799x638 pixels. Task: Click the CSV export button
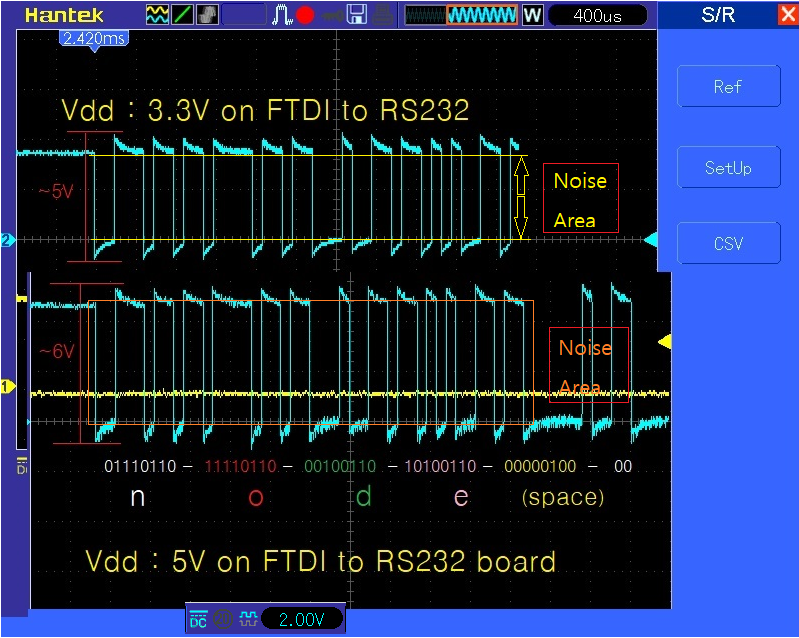(x=728, y=243)
